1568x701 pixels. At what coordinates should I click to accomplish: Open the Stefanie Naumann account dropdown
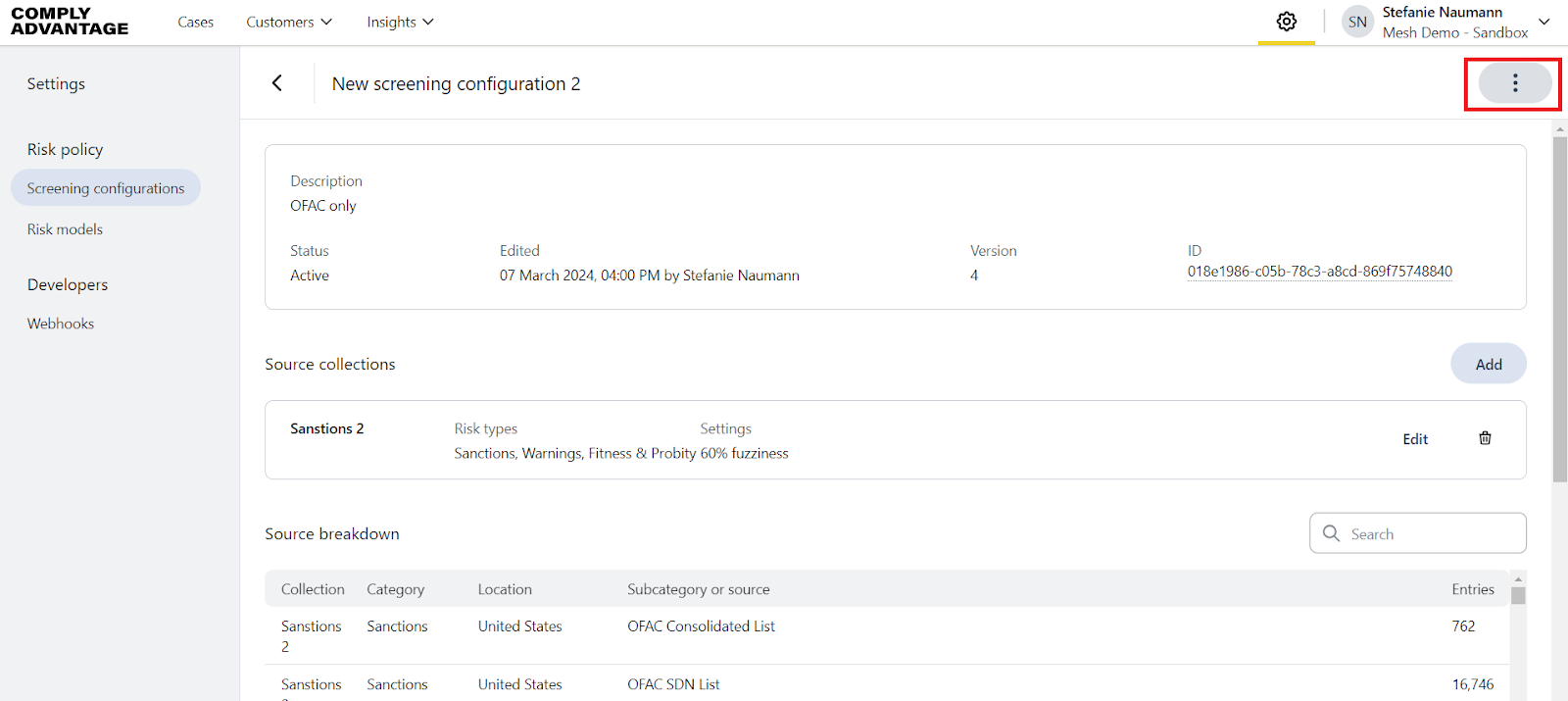click(1544, 22)
